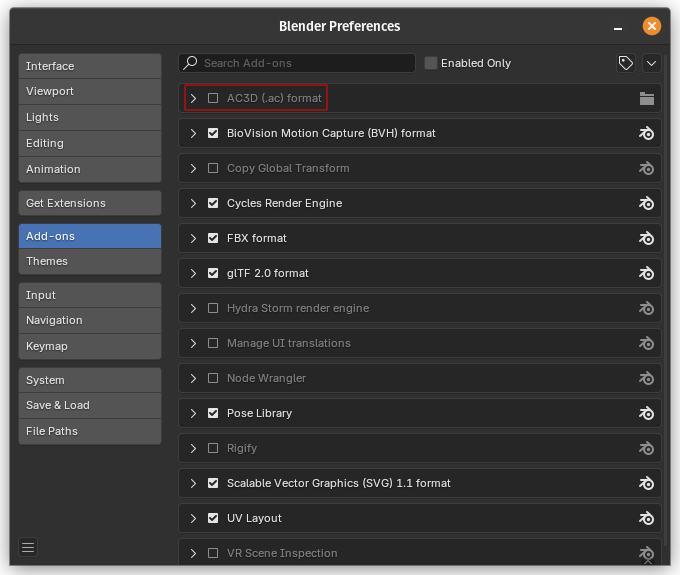Click Blender logo icon in Pose Library row
The image size is (680, 575).
coord(646,413)
